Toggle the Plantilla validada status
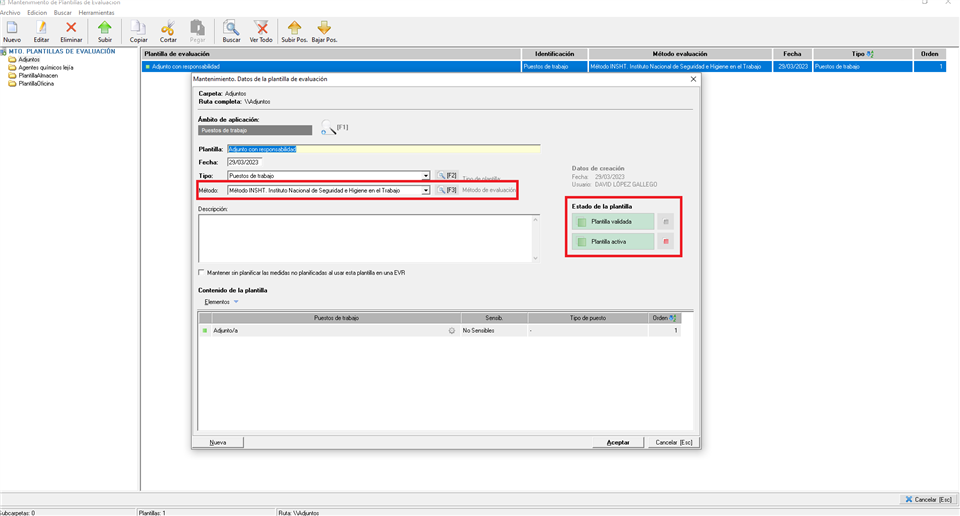960x516 pixels. [x=613, y=221]
